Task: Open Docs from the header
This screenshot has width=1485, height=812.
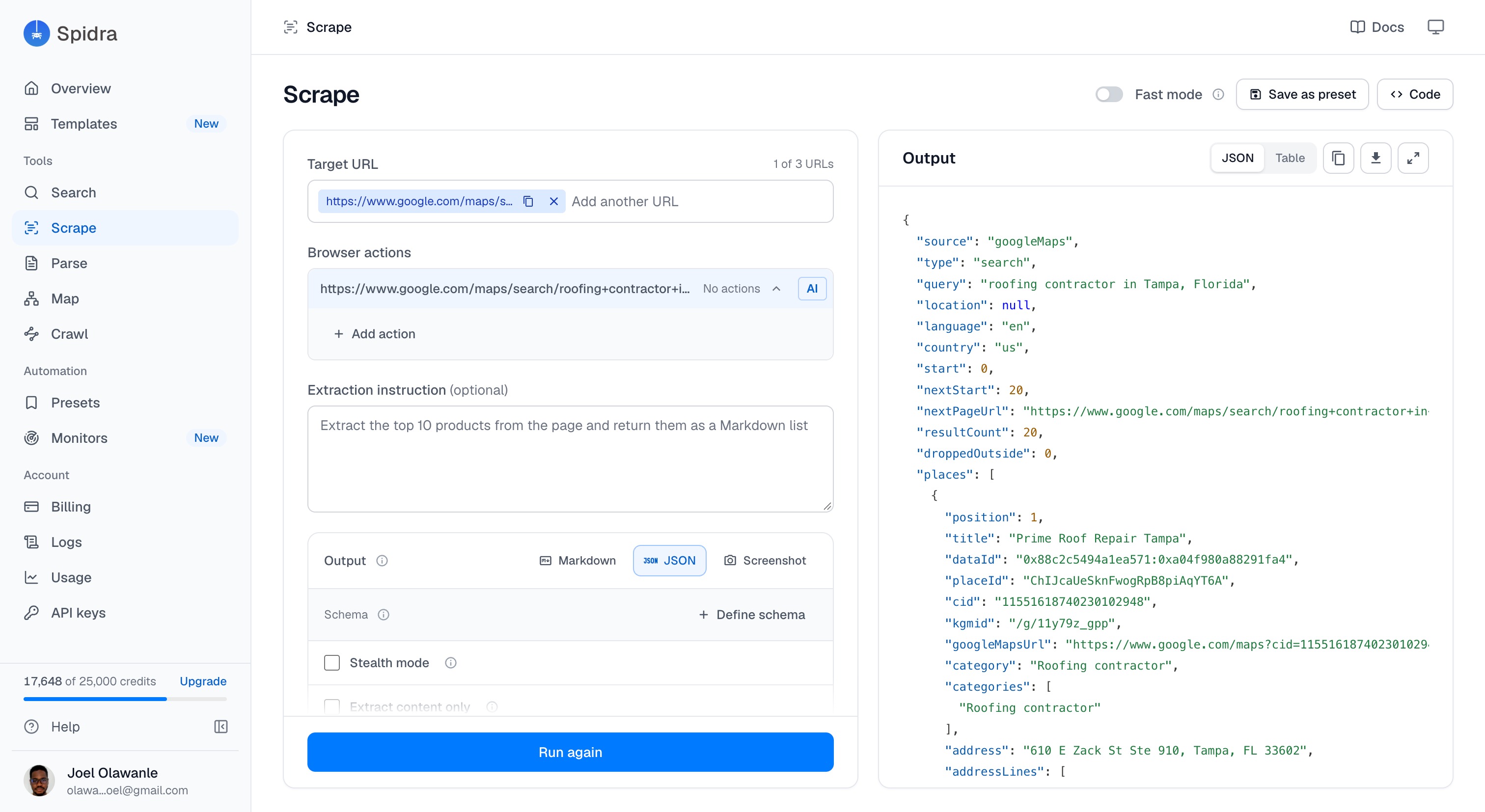Action: (1376, 27)
